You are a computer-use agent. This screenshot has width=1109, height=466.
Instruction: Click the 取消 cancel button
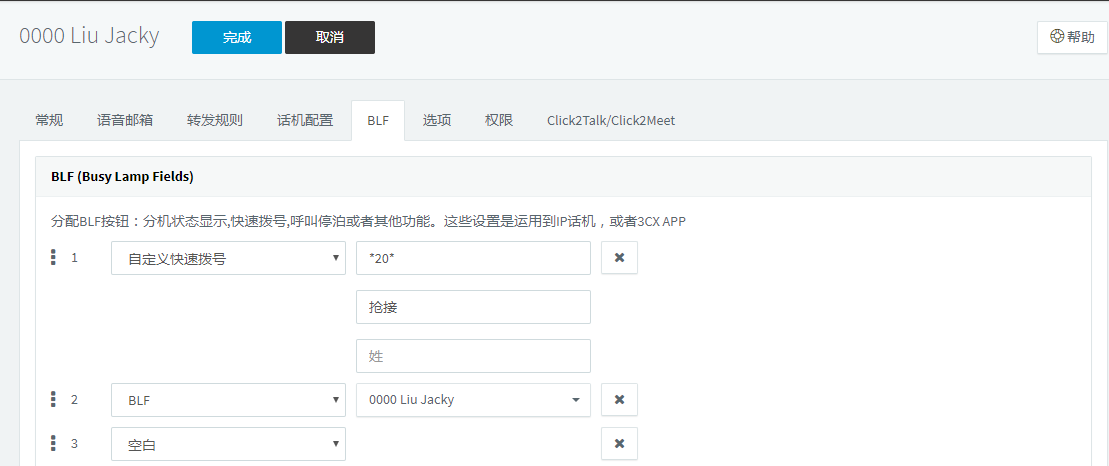click(330, 37)
